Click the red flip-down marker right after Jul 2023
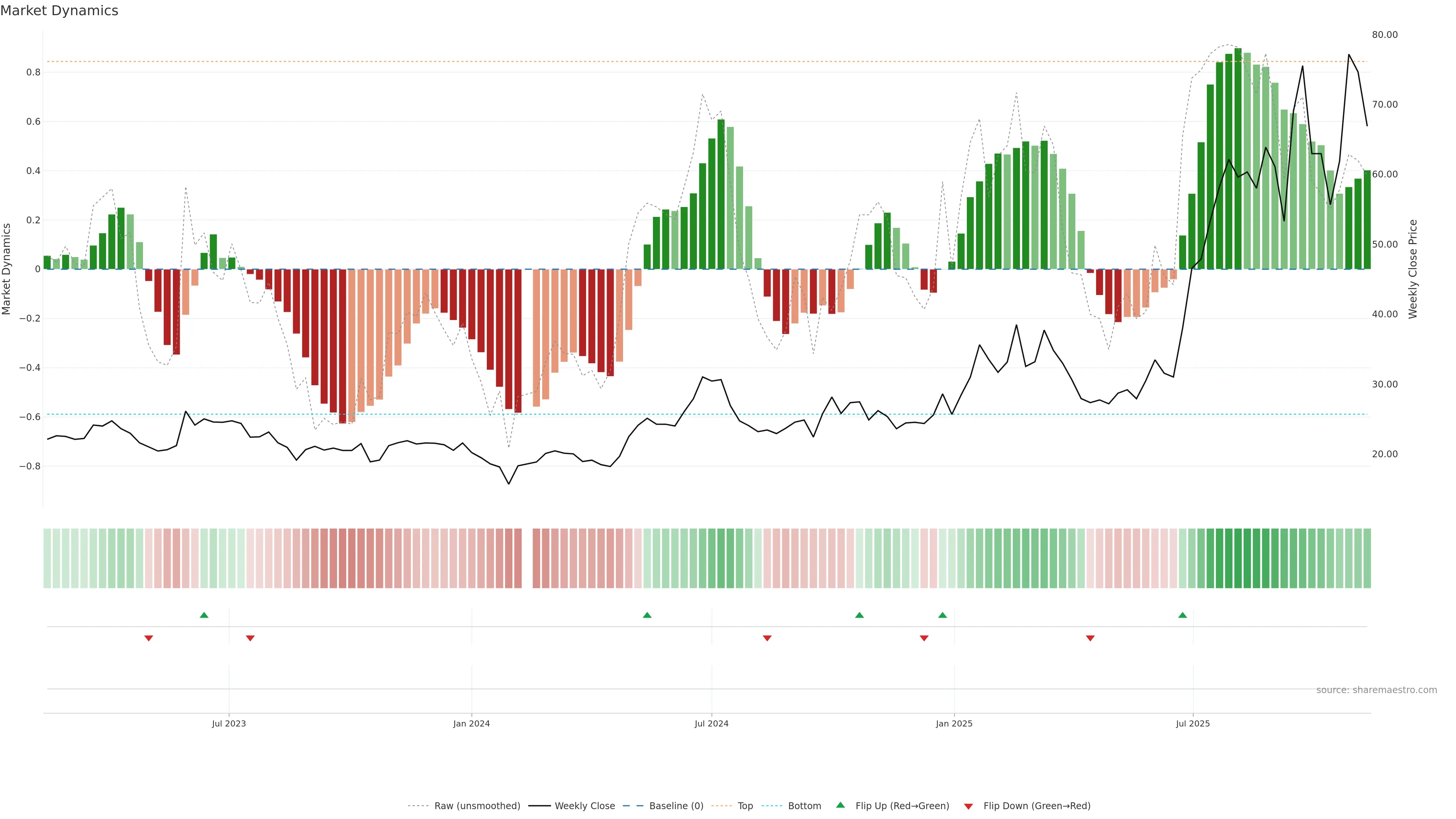The width and height of the screenshot is (1456, 819). point(250,638)
